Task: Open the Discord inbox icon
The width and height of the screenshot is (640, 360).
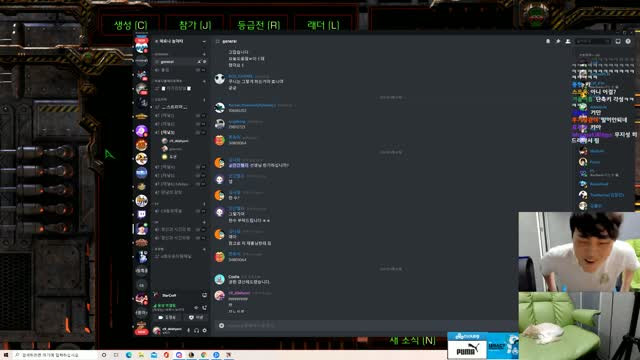Action: pyautogui.click(x=618, y=41)
